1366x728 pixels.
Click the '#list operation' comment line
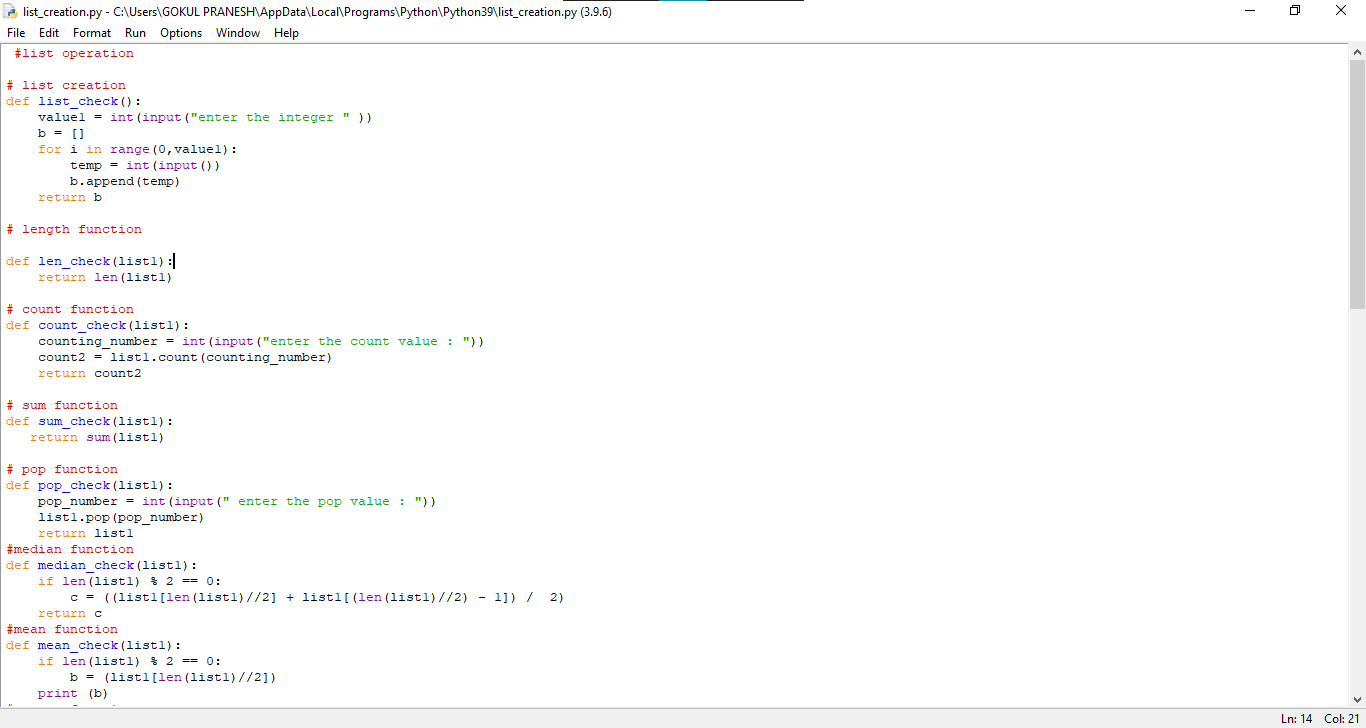[x=74, y=53]
